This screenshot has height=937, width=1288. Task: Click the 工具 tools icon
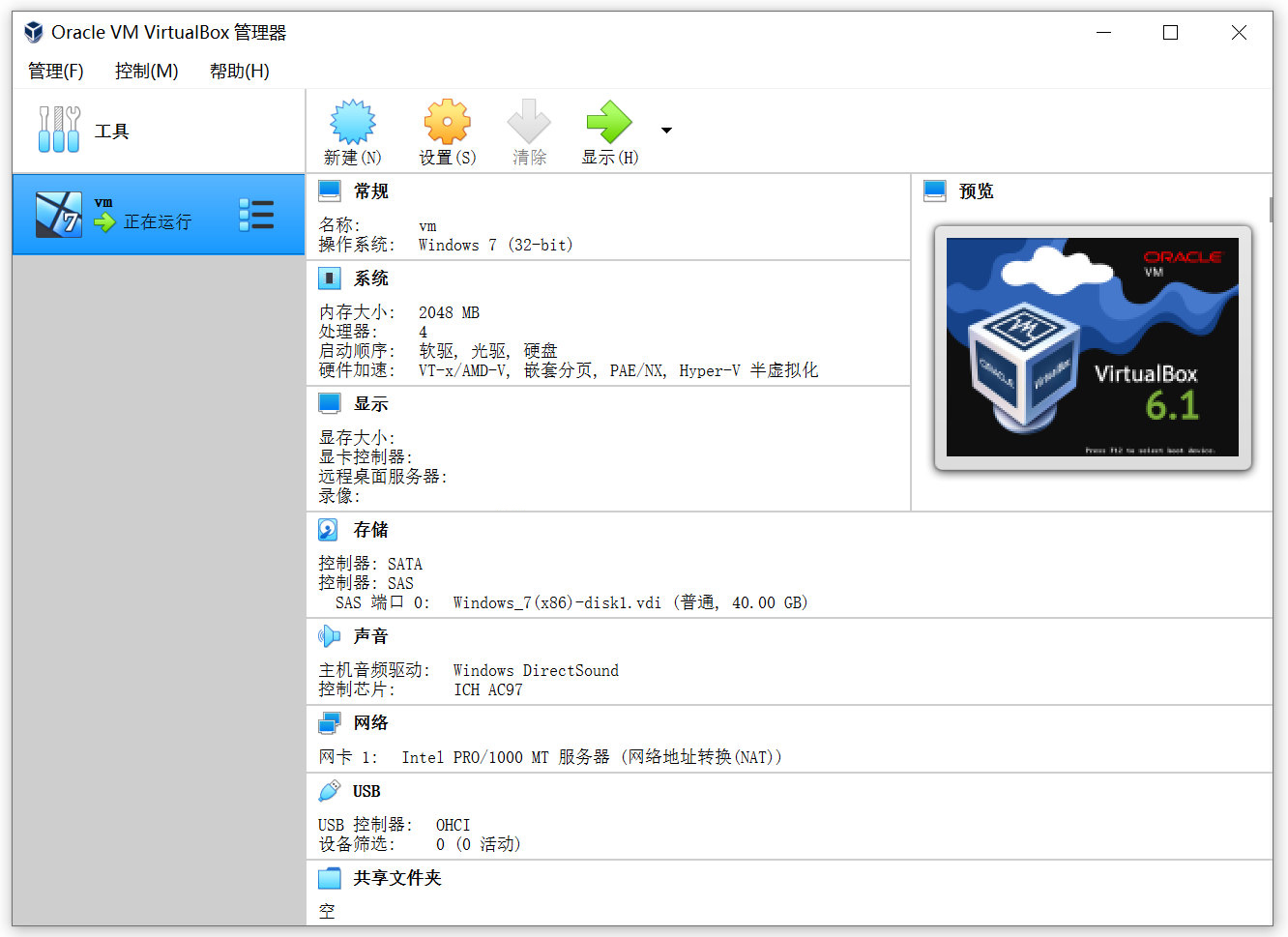coord(58,131)
